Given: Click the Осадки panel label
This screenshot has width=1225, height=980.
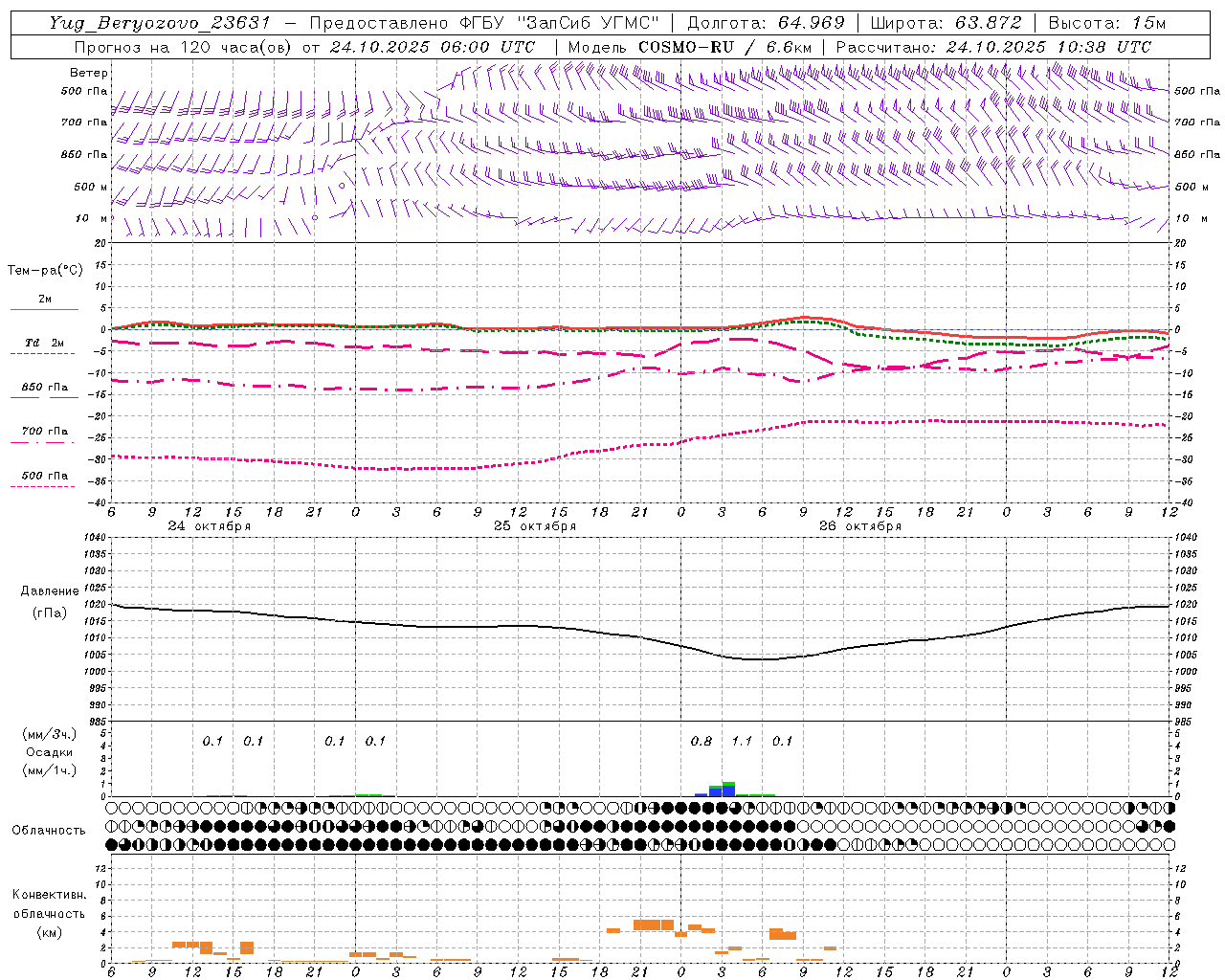Looking at the screenshot, I should point(50,752).
